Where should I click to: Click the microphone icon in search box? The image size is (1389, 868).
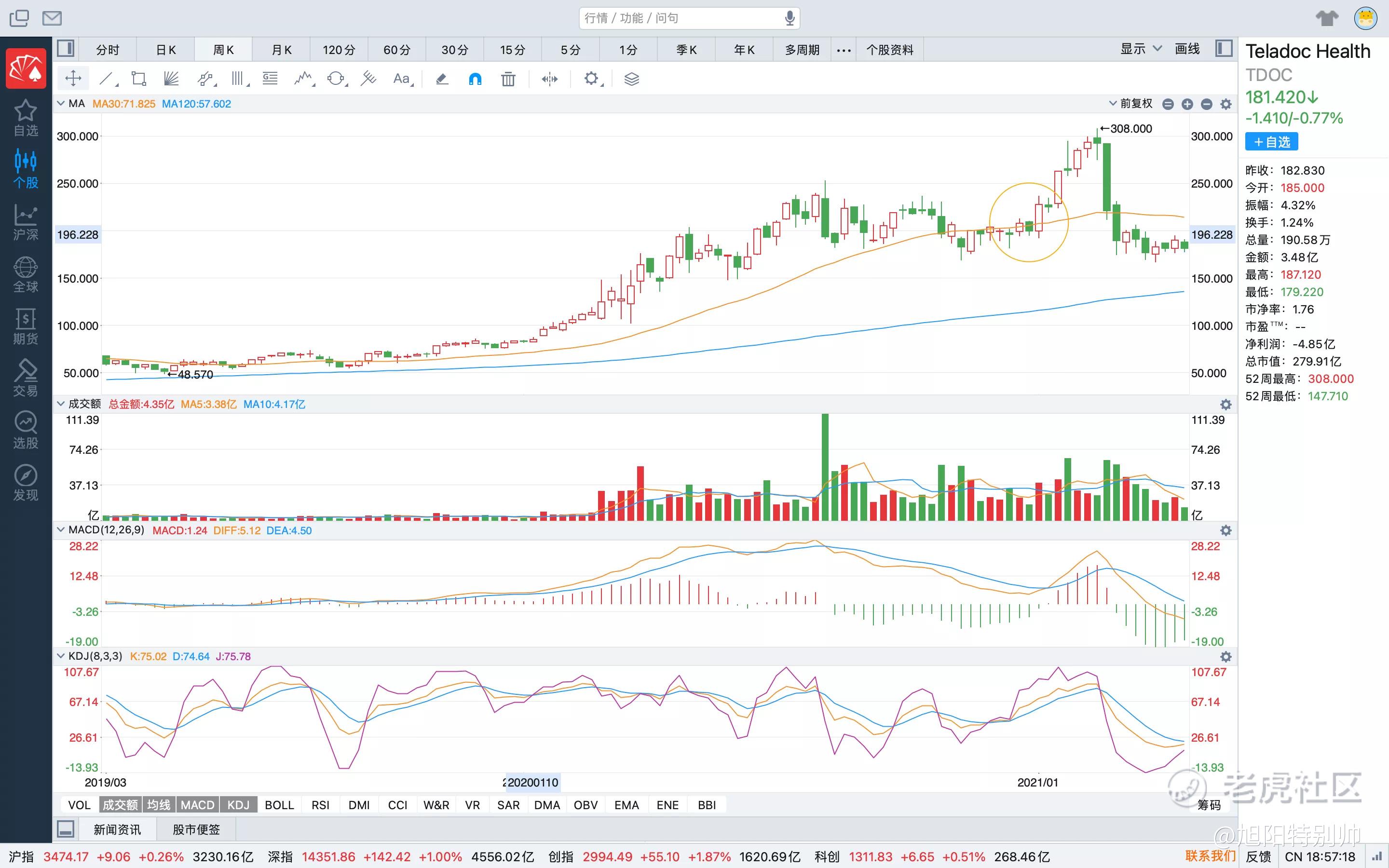(x=790, y=18)
